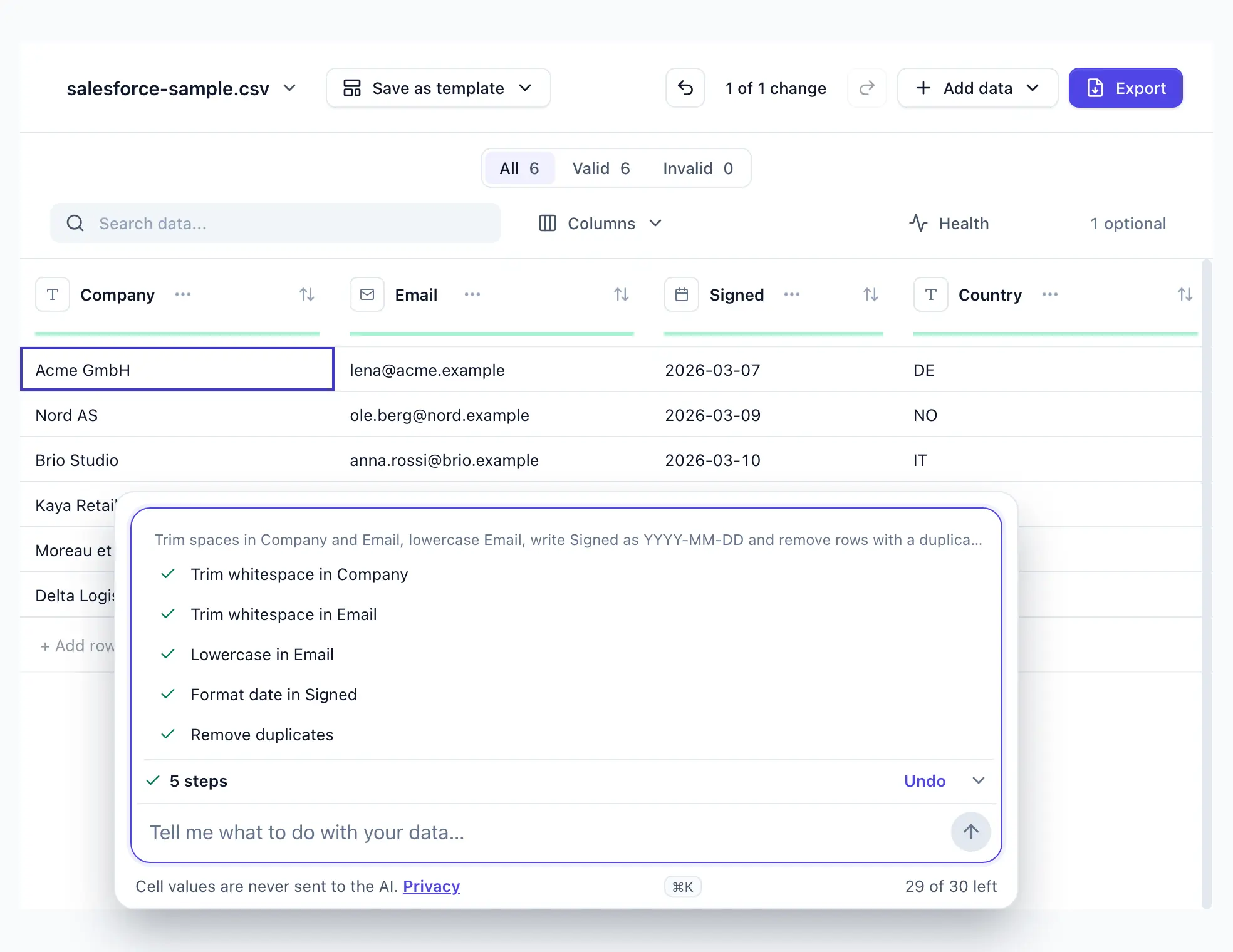Image resolution: width=1233 pixels, height=952 pixels.
Task: Click the Country text type icon
Action: 931,294
